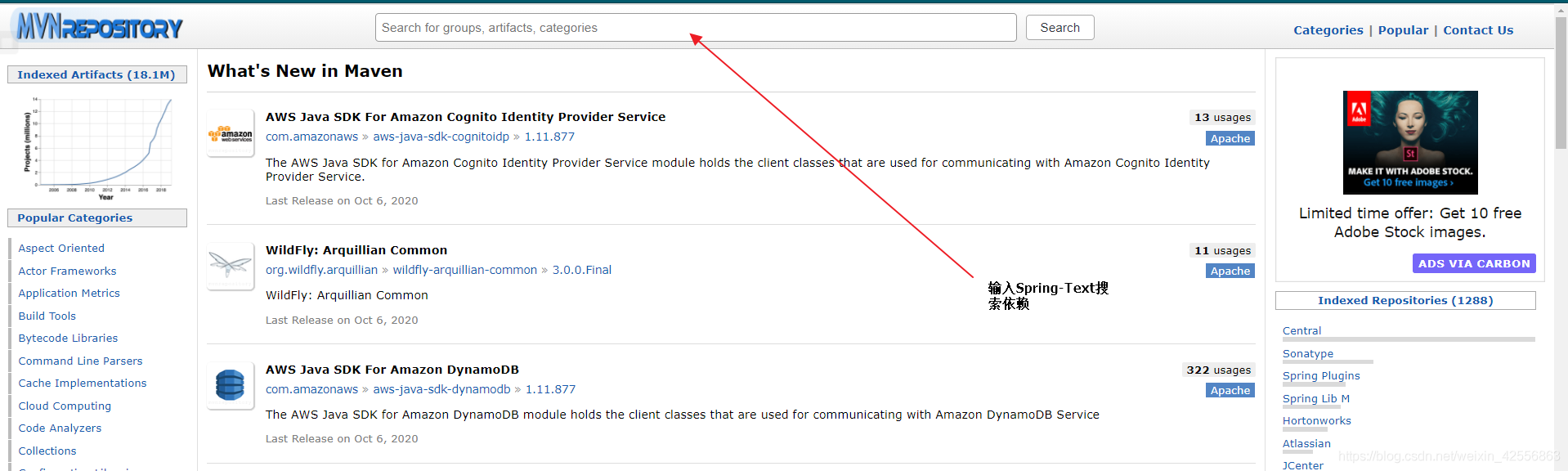Image resolution: width=1568 pixels, height=471 pixels.
Task: Click the page vertical scrollbar thumb
Action: point(1561,82)
